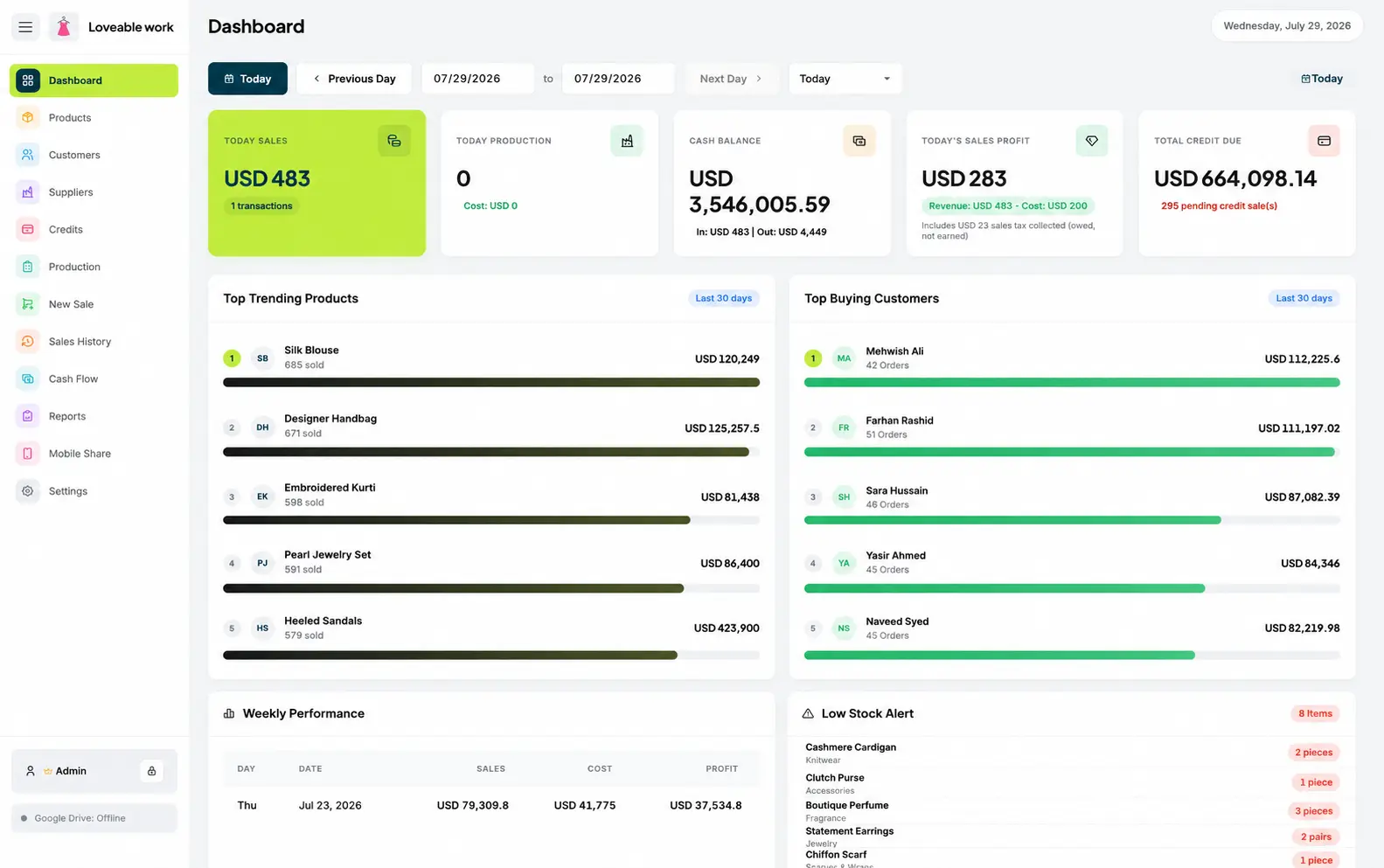Click the 8 Items low stock badge
This screenshot has width=1384, height=868.
coord(1315,713)
